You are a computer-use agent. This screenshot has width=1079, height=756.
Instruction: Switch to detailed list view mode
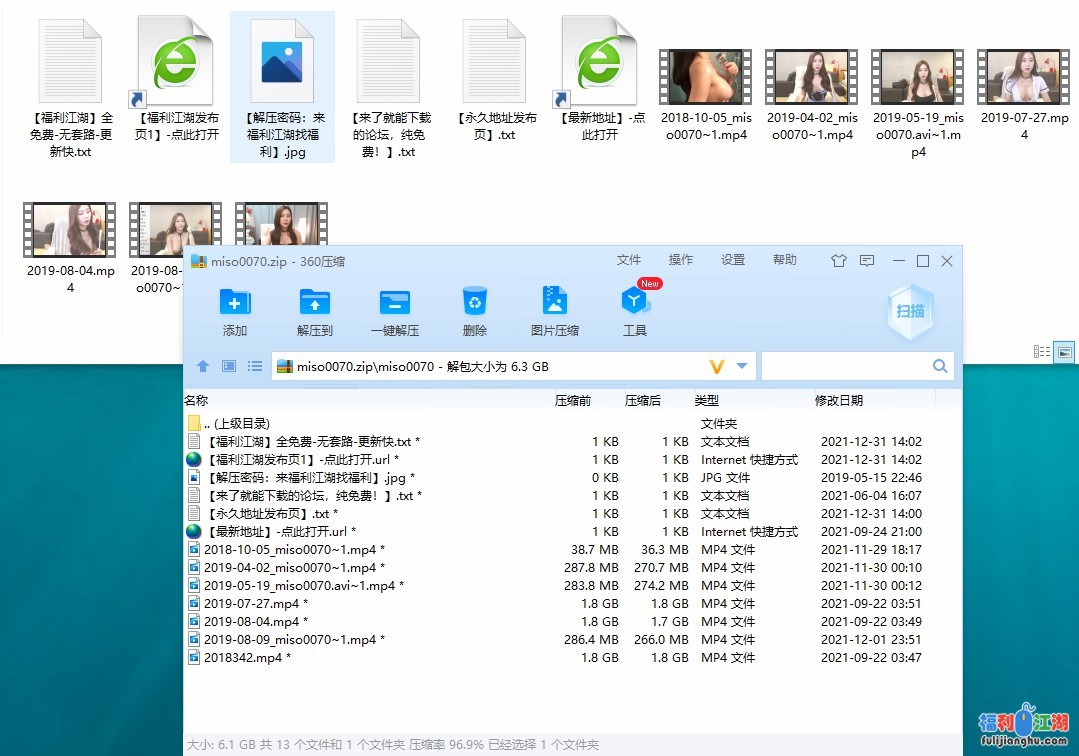pyautogui.click(x=1041, y=351)
